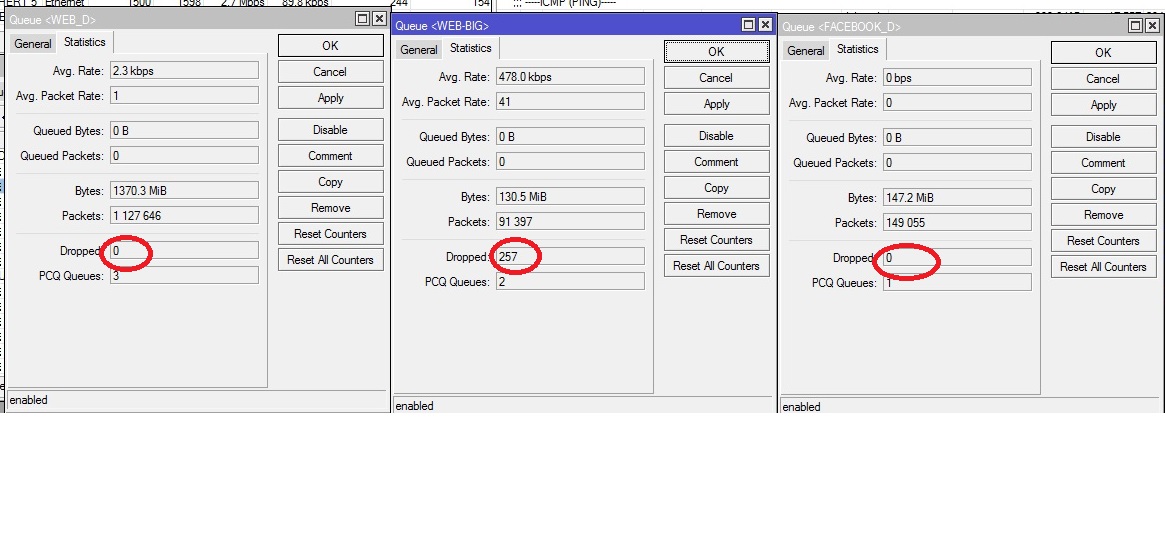Maximize the WEB_D queue window
The height and width of the screenshot is (540, 1165).
click(x=363, y=19)
